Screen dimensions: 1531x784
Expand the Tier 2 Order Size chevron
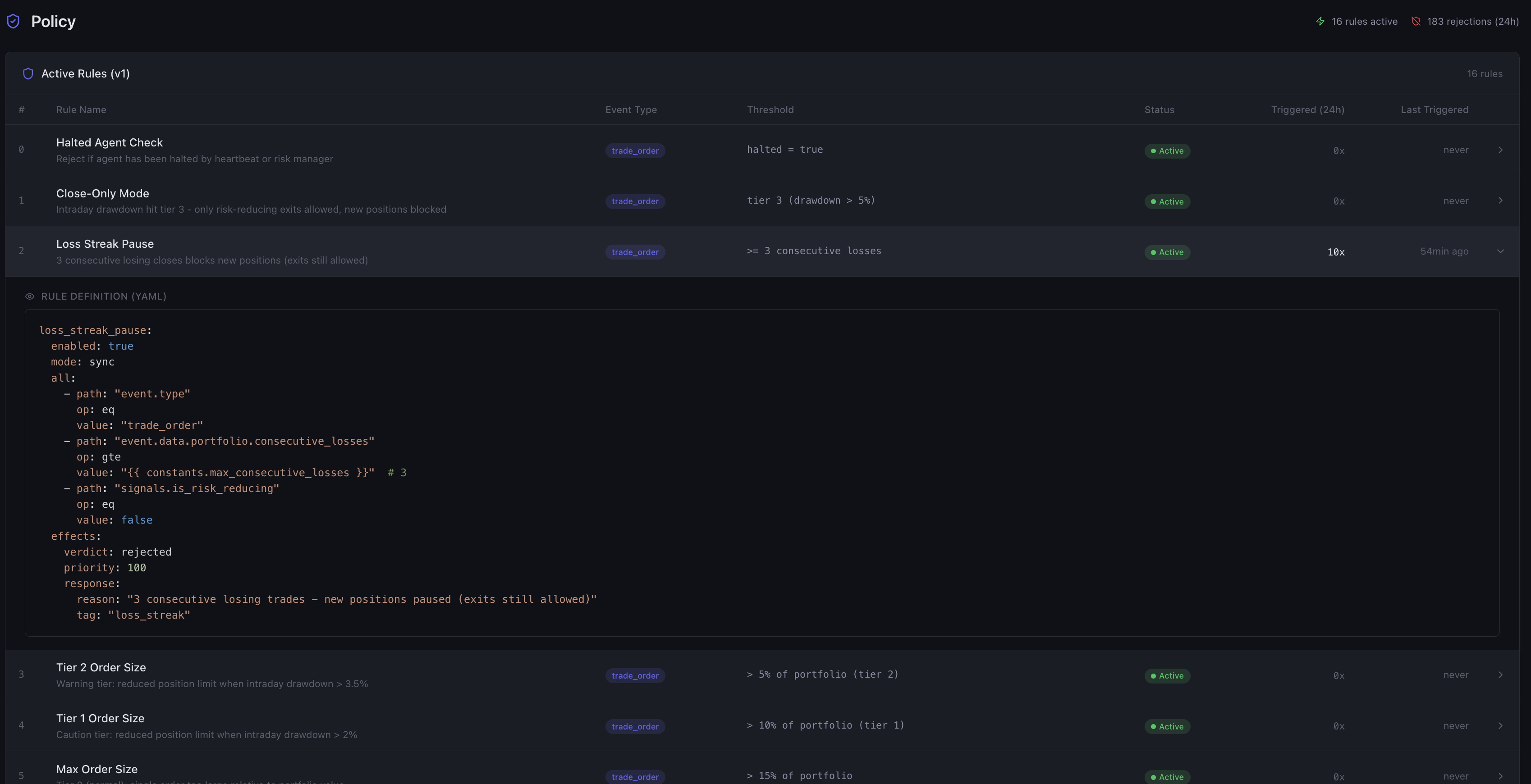pyautogui.click(x=1500, y=675)
